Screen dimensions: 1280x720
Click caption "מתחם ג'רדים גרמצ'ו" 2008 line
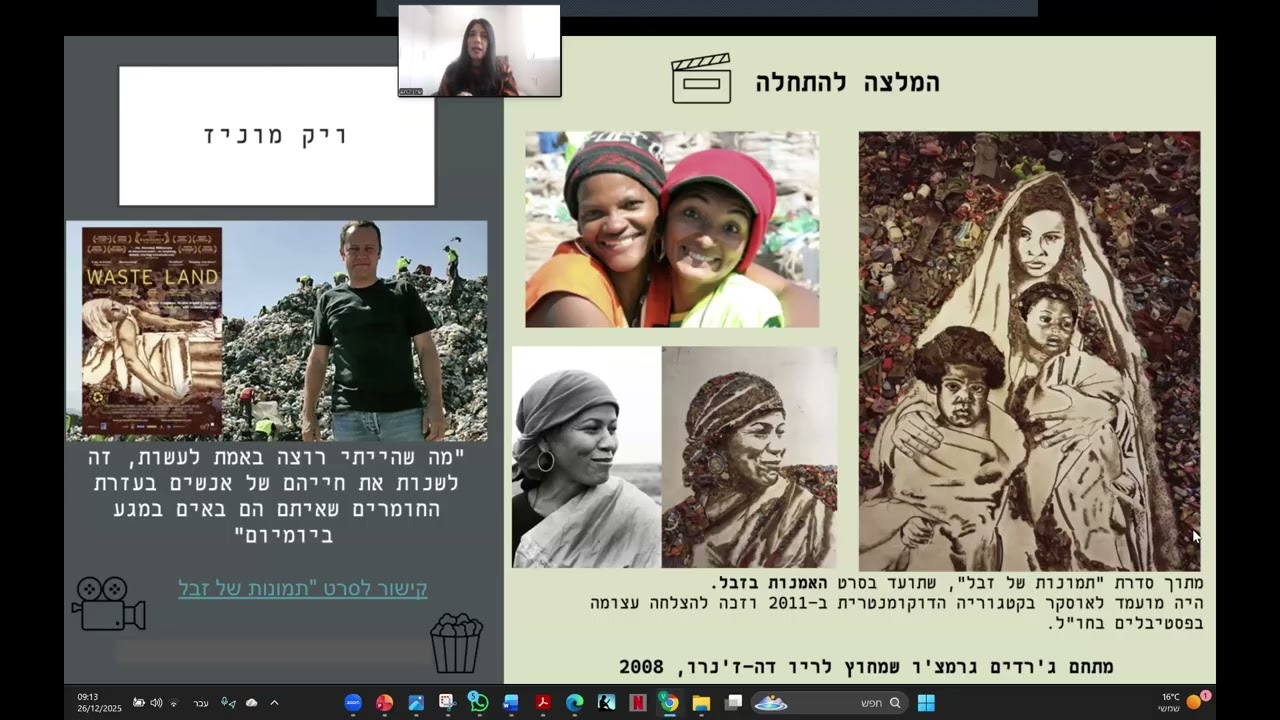pos(866,666)
